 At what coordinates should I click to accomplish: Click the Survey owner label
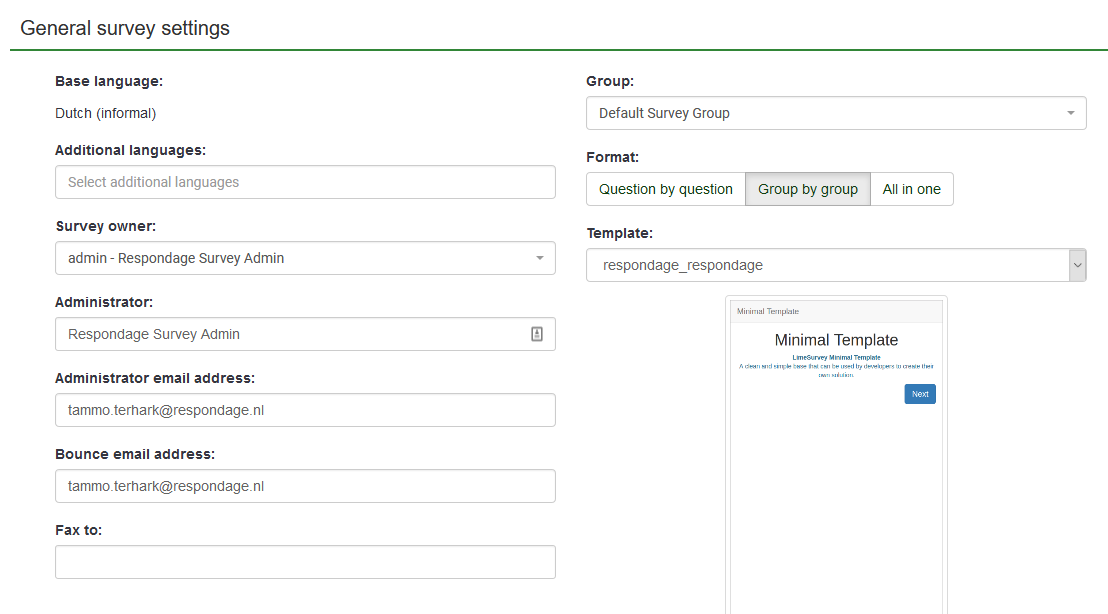(x=105, y=226)
